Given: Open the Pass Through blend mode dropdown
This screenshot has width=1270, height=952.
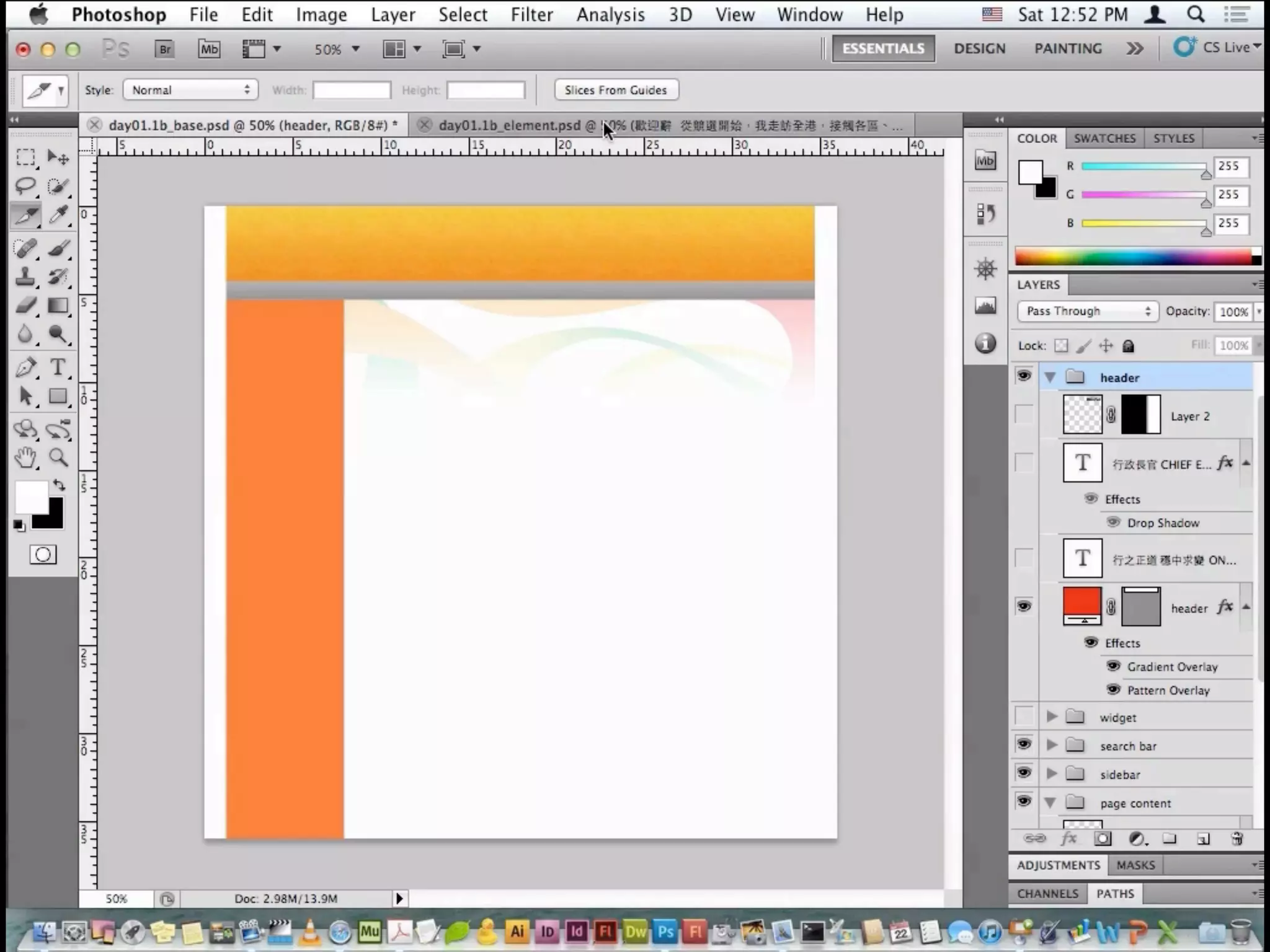Looking at the screenshot, I should pos(1088,311).
